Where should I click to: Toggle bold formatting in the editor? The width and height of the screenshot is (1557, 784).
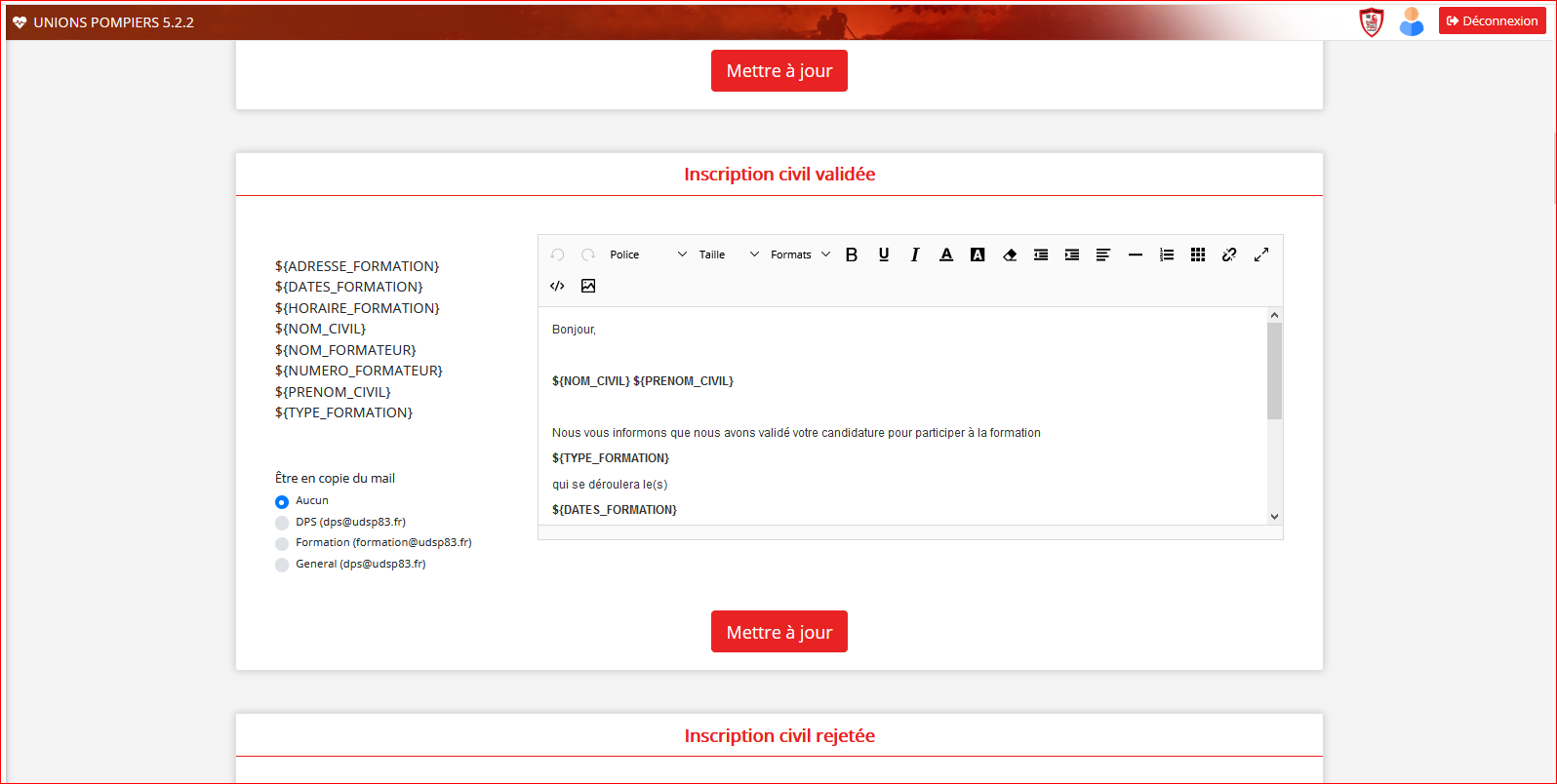[852, 255]
